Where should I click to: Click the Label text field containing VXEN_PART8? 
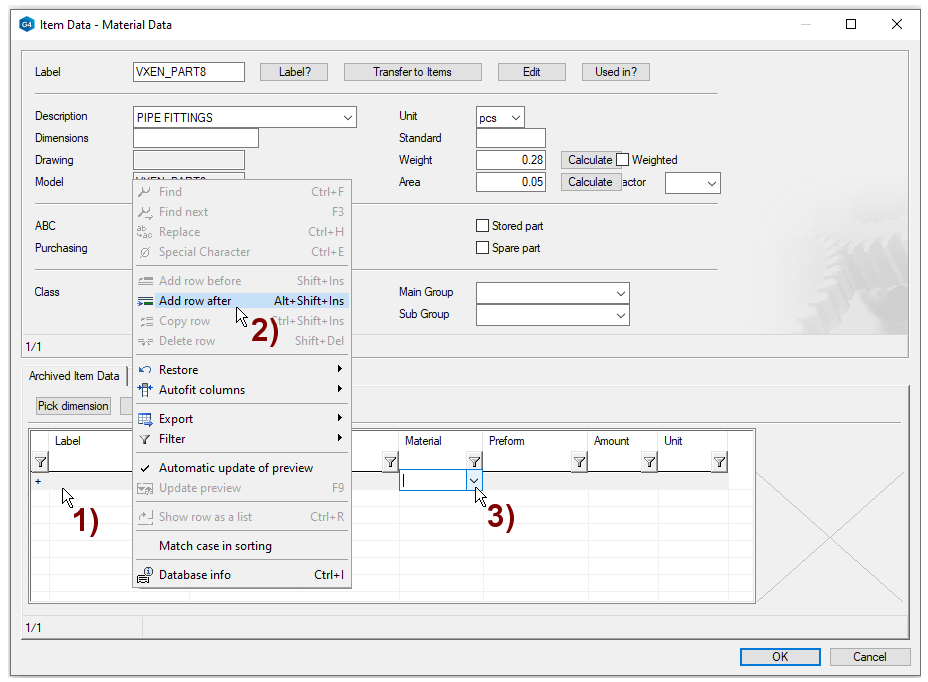pyautogui.click(x=188, y=72)
